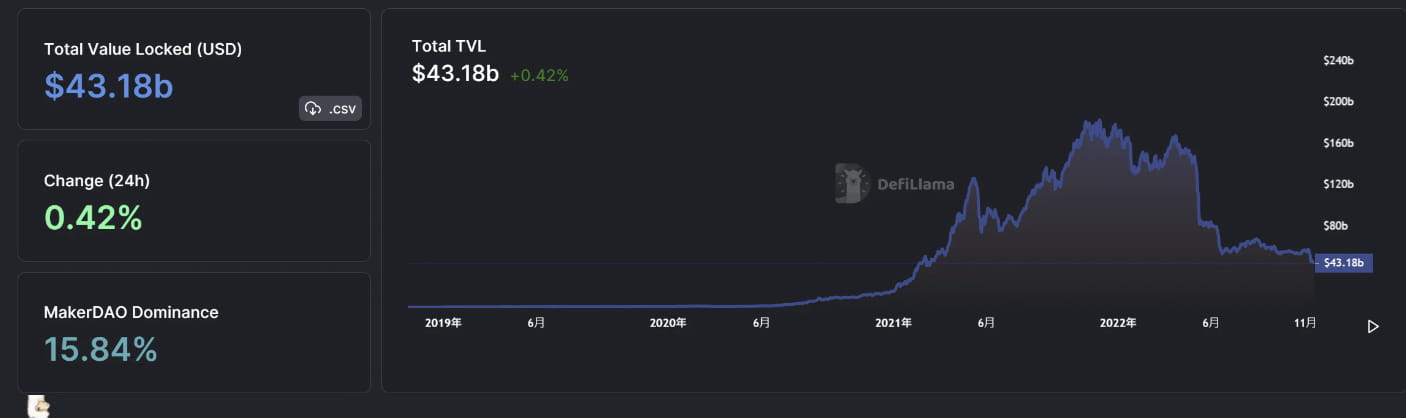Screen dimensions: 1406x418
Task: Click the small avatar icon at bottom-left
Action: coord(38,407)
